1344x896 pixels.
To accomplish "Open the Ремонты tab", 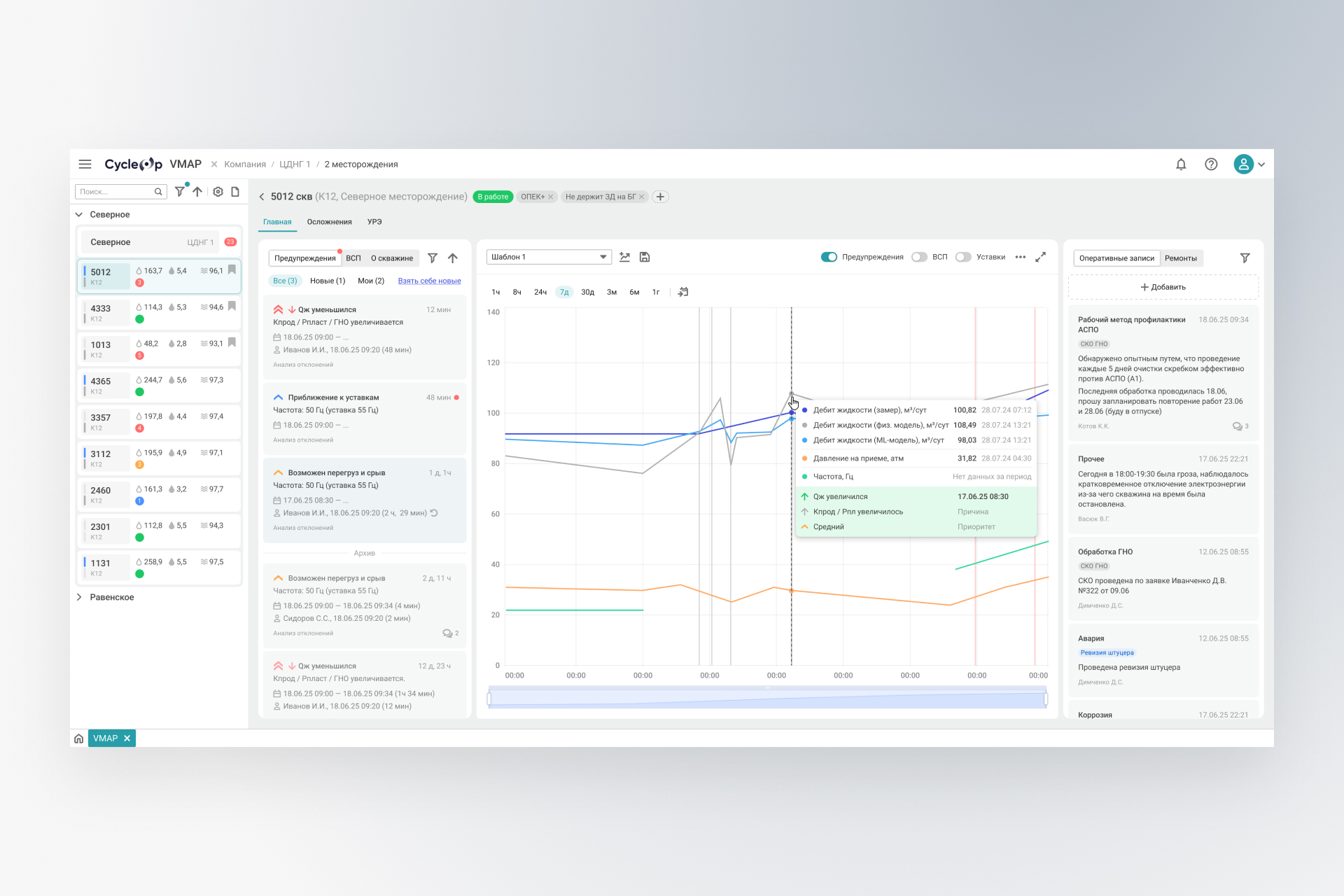I will pyautogui.click(x=1180, y=258).
